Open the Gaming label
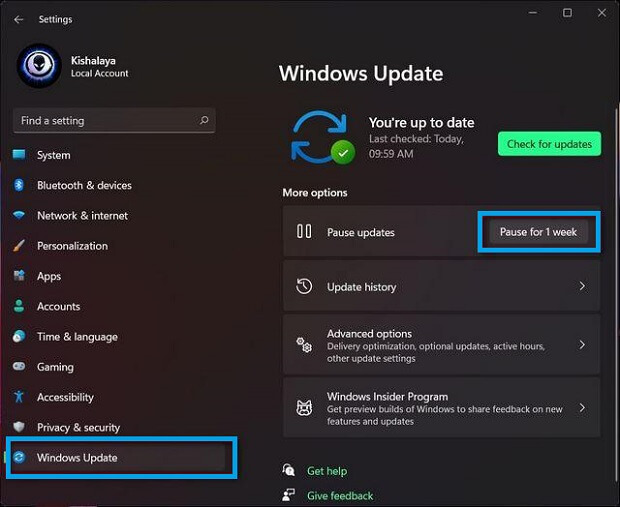The width and height of the screenshot is (620, 507). 55,367
